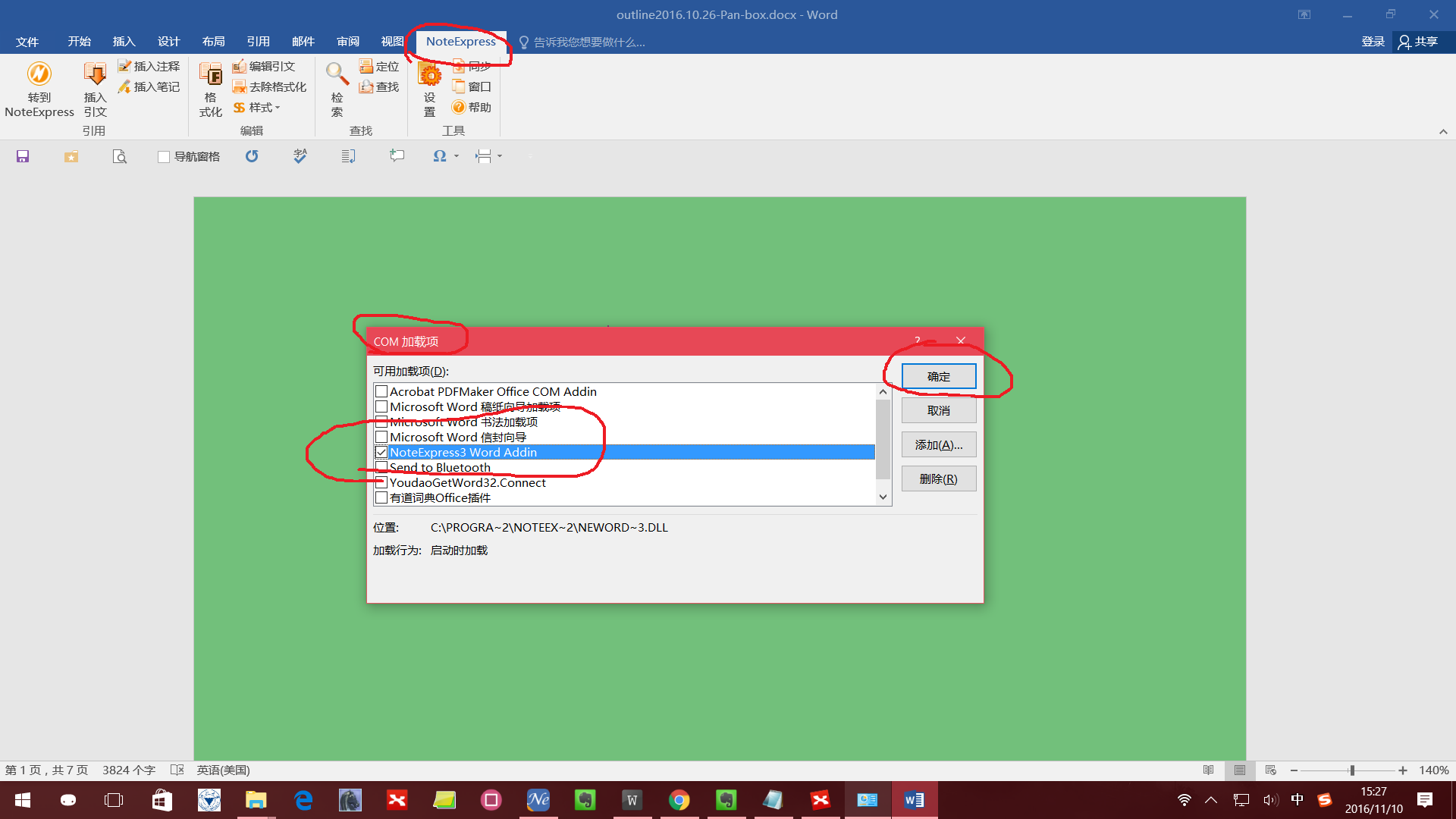Click zoom in plus button
1456x819 pixels.
1403,770
